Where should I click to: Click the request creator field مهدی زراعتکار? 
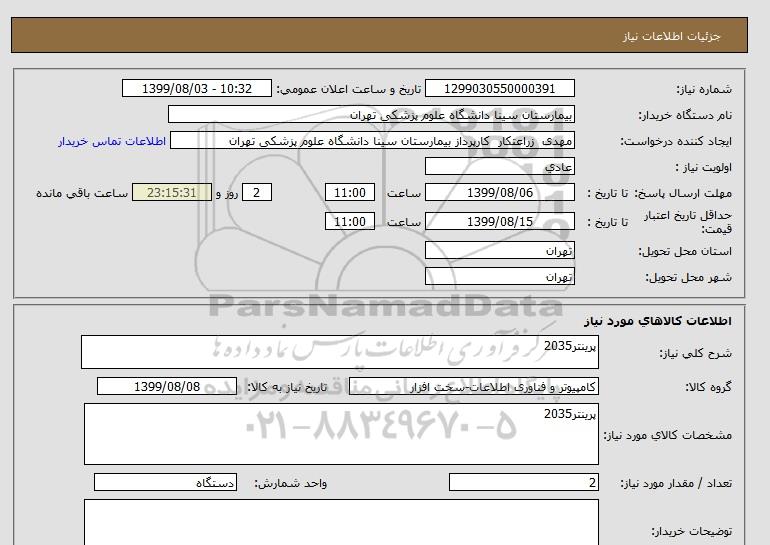coord(372,140)
